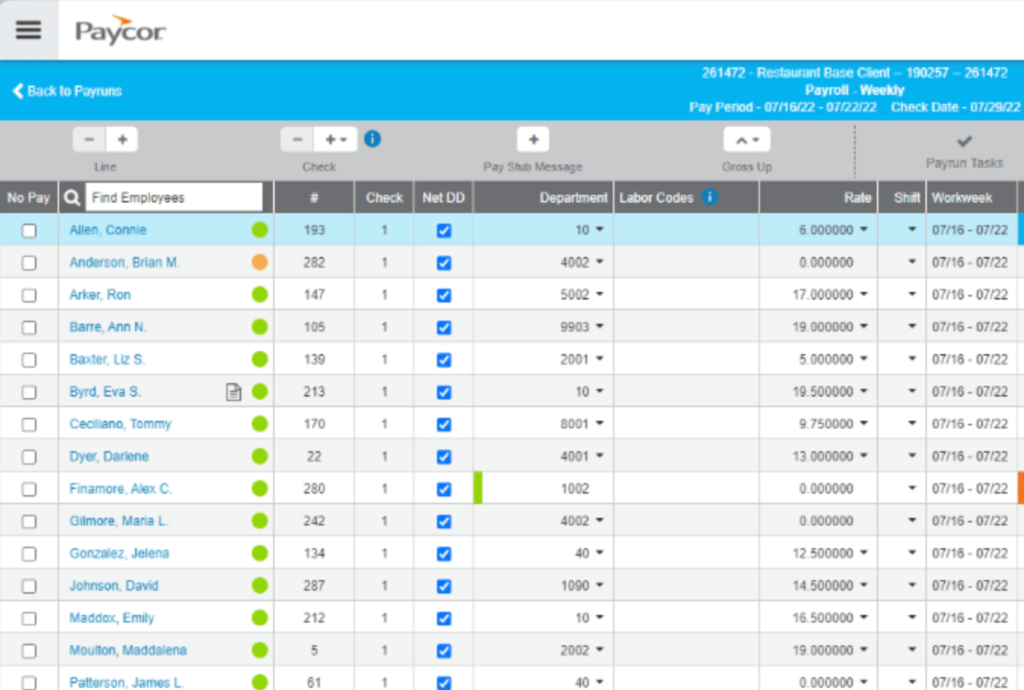Open the note icon next to Byrd, Eva S.
1024x690 pixels.
[233, 391]
